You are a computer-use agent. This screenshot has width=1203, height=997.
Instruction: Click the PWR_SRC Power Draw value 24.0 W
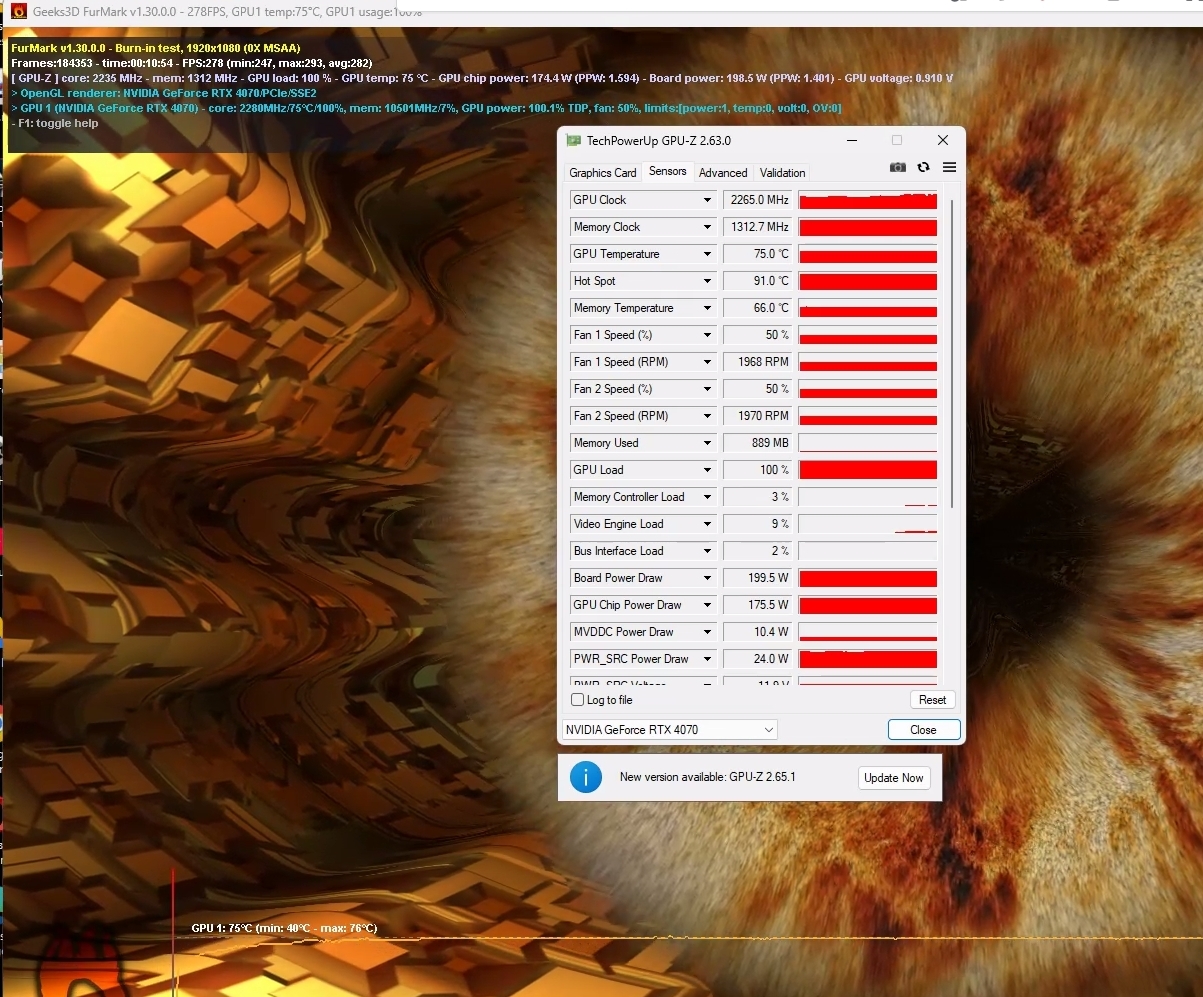click(x=758, y=659)
